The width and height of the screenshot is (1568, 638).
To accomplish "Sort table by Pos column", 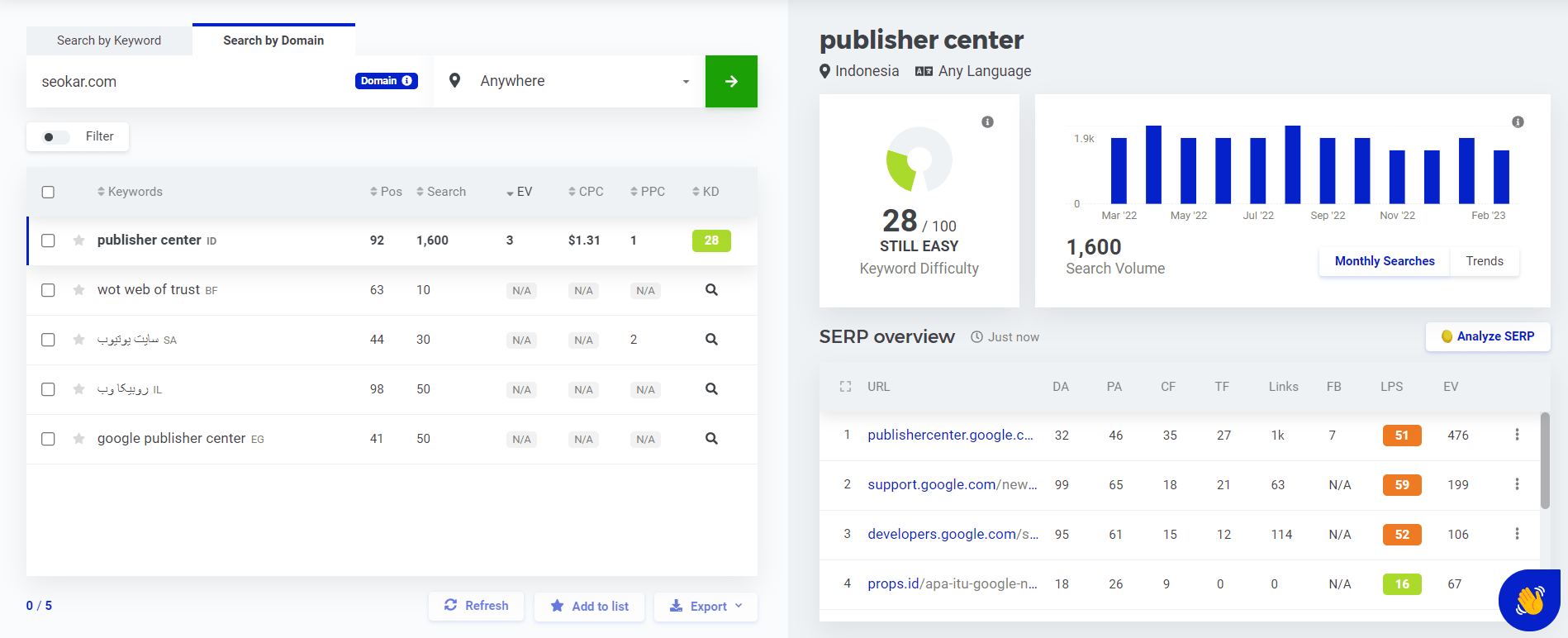I will 386,192.
